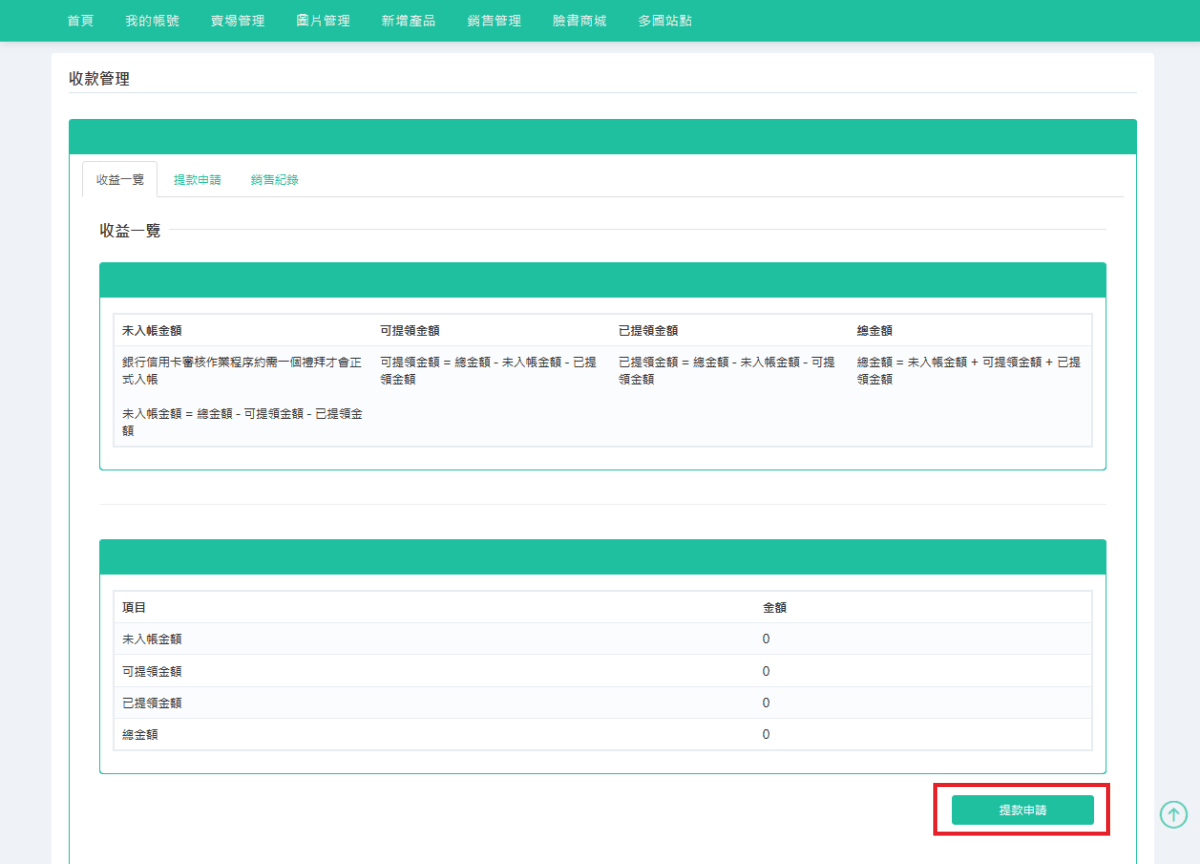The height and width of the screenshot is (864, 1200).
Task: Click the scroll-to-top arrow icon
Action: (x=1173, y=814)
